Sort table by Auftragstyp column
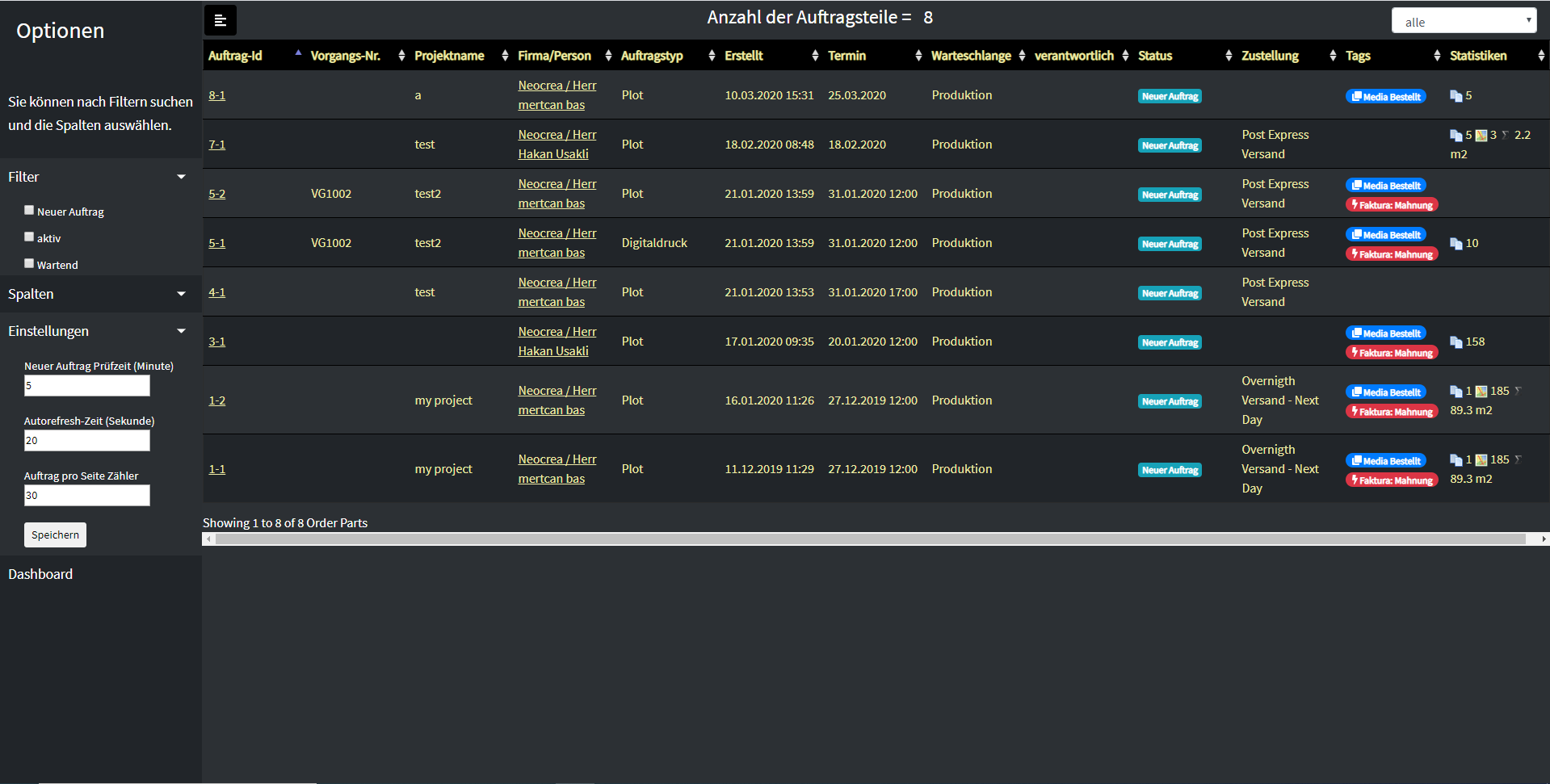The width and height of the screenshot is (1550, 784). (x=667, y=56)
